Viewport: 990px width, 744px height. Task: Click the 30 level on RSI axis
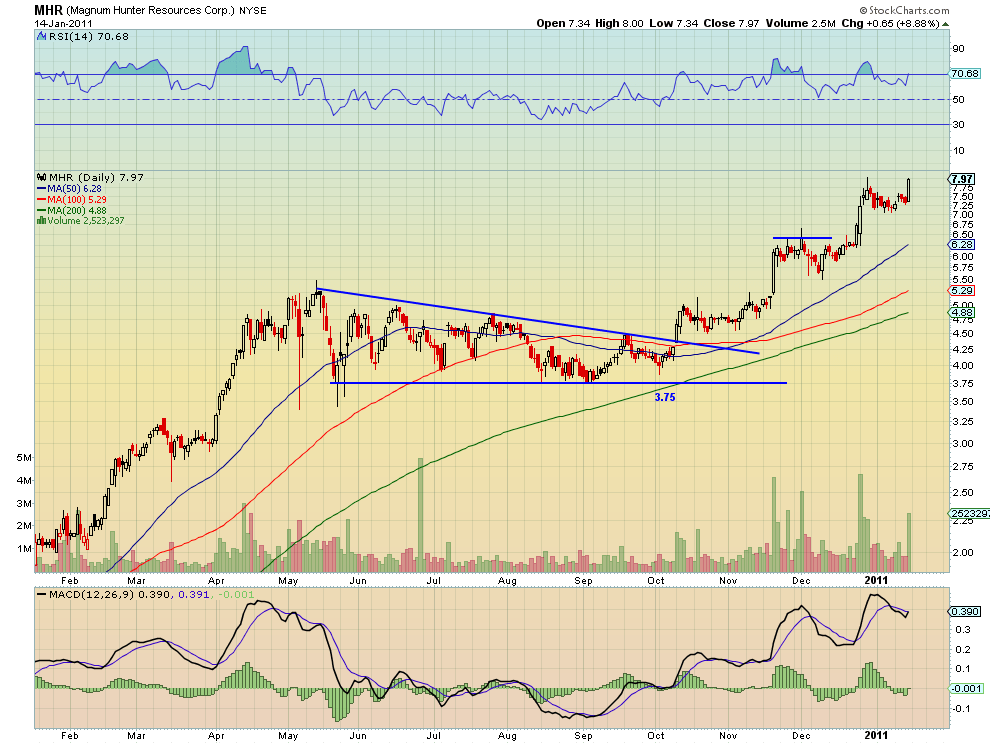(958, 124)
